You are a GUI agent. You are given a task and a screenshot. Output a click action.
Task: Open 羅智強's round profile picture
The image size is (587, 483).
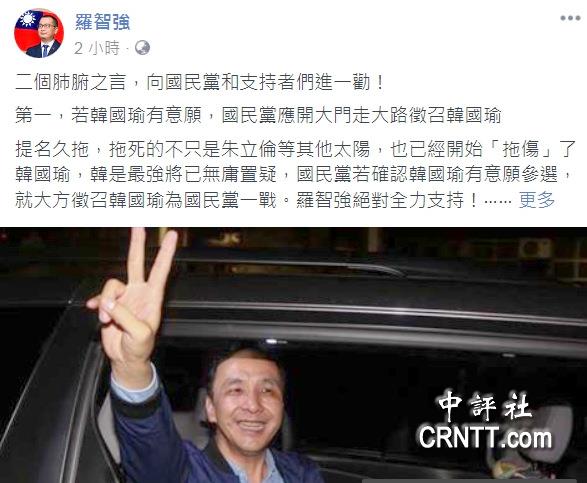point(39,33)
